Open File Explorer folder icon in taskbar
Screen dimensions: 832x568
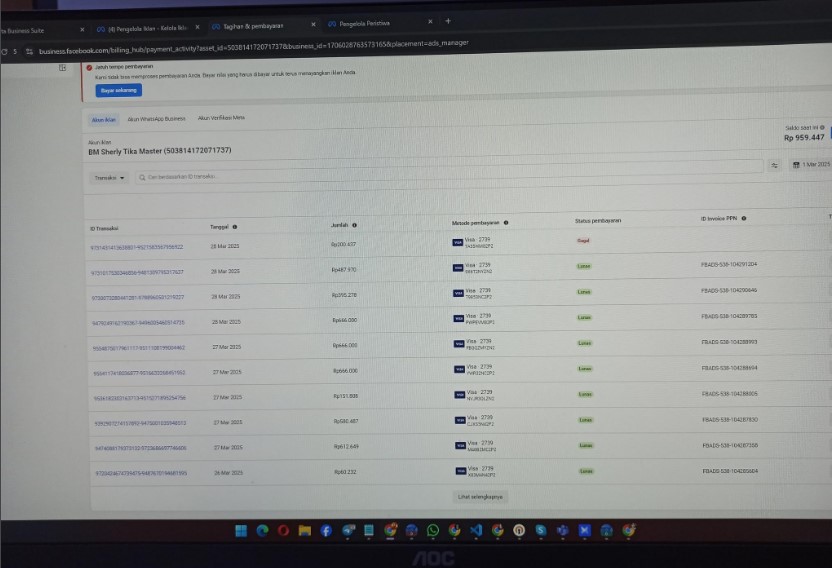pos(305,530)
